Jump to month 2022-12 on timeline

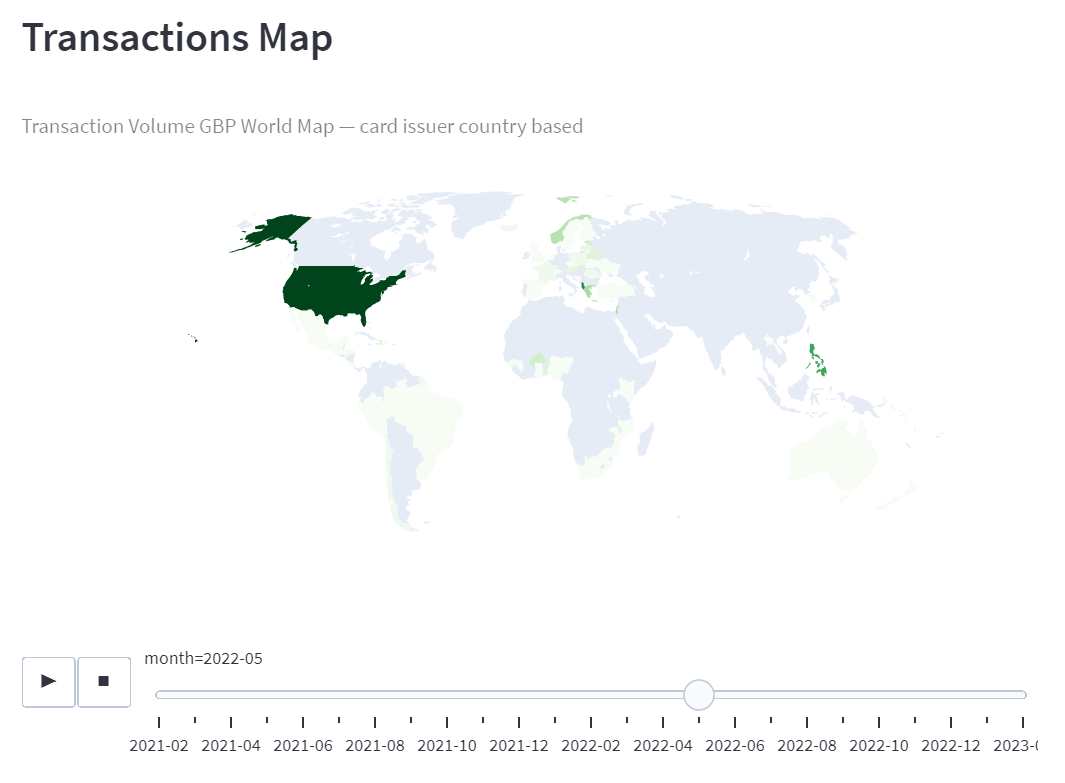[951, 745]
